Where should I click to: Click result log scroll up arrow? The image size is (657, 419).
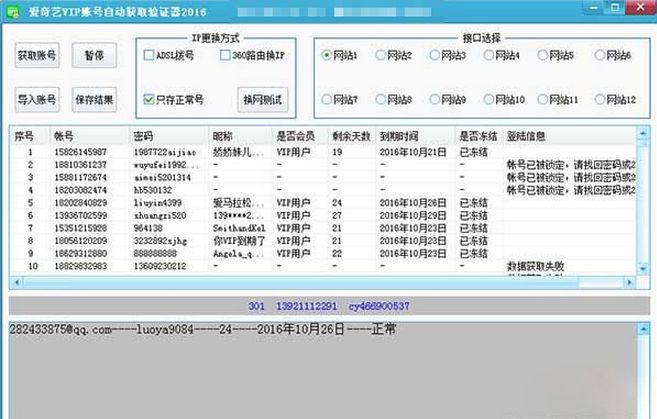click(643, 329)
